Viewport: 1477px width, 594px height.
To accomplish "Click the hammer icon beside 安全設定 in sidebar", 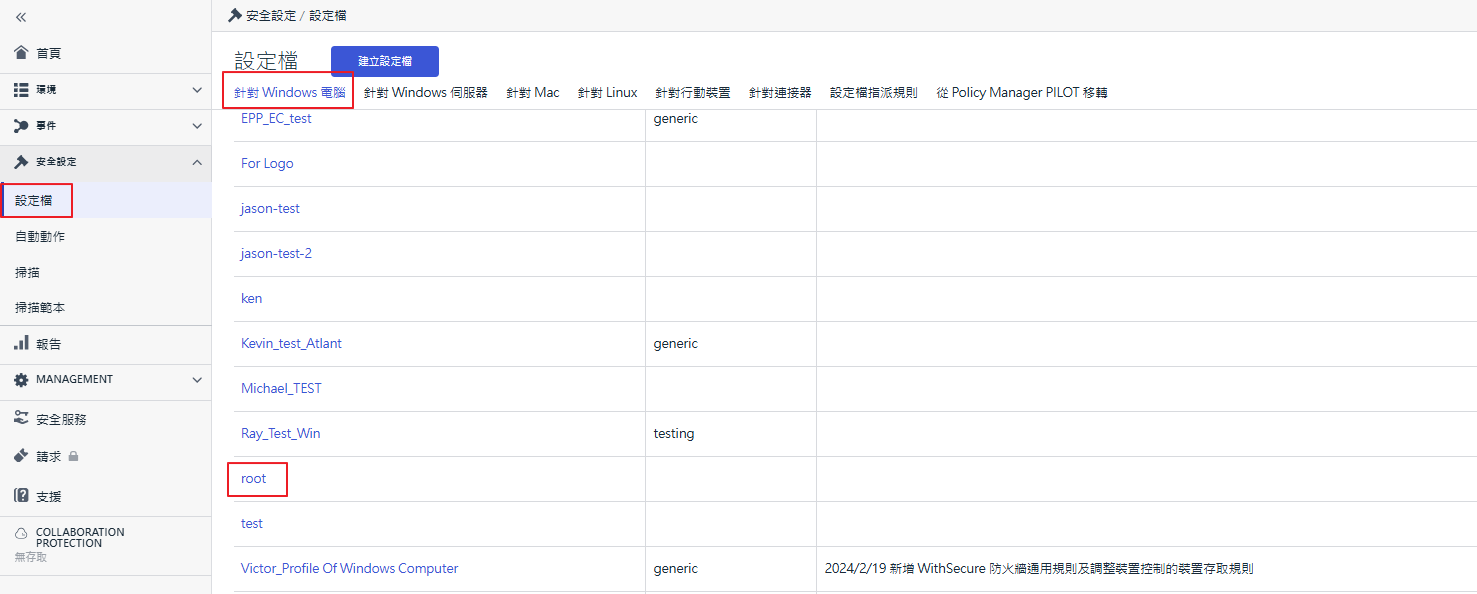I will tap(22, 162).
